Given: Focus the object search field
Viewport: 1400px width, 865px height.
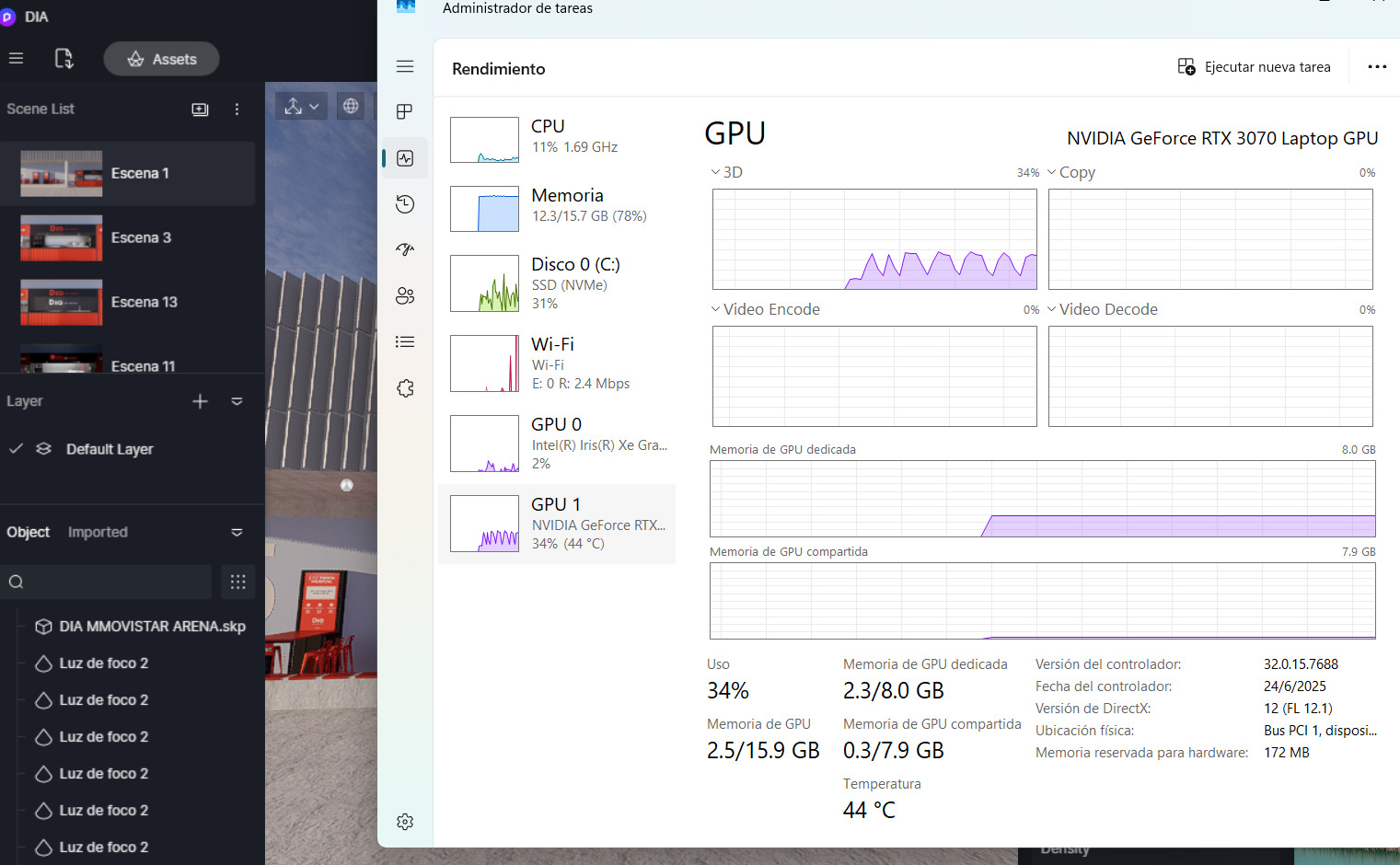Looking at the screenshot, I should 106,582.
